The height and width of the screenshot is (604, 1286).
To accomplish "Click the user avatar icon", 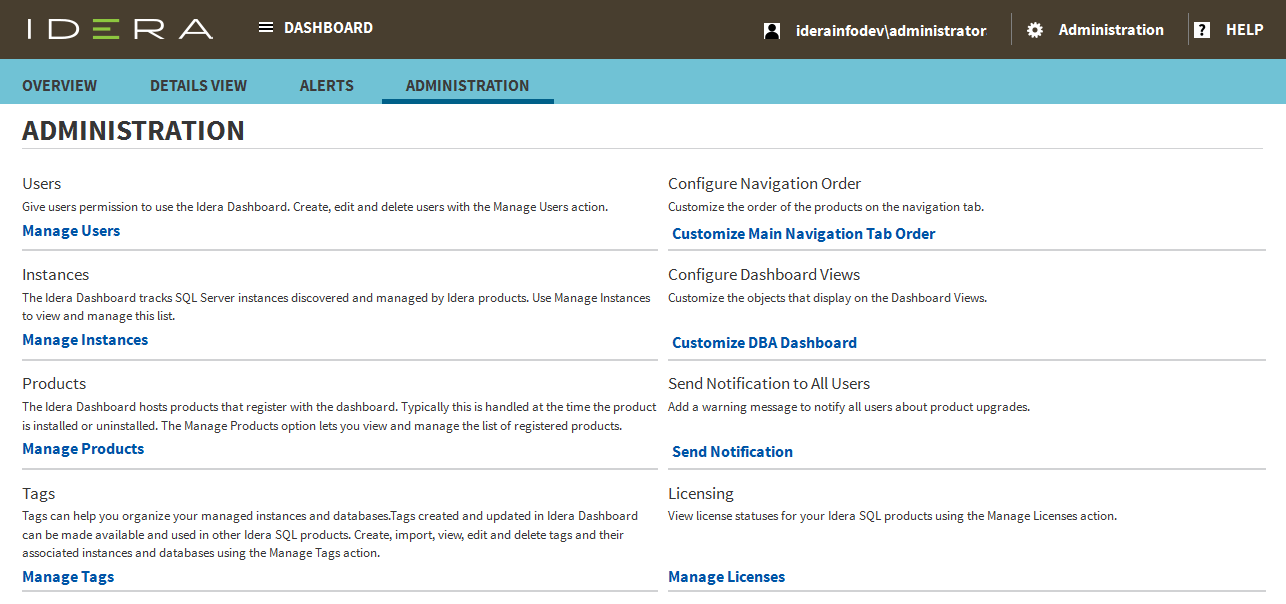I will point(771,31).
